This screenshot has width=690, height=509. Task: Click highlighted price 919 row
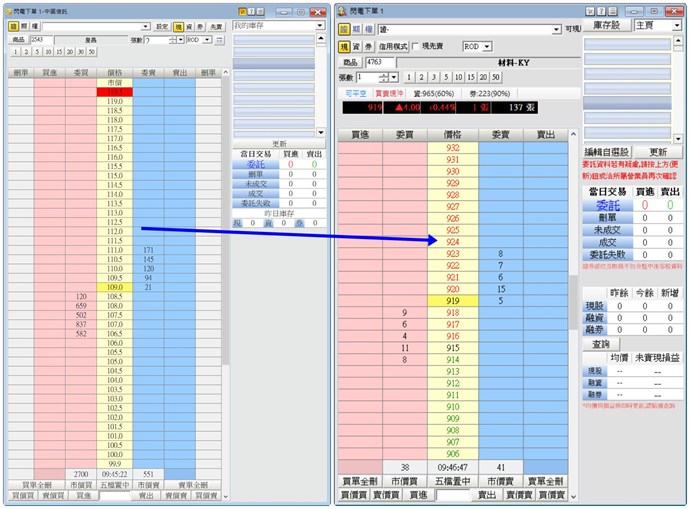[x=453, y=301]
